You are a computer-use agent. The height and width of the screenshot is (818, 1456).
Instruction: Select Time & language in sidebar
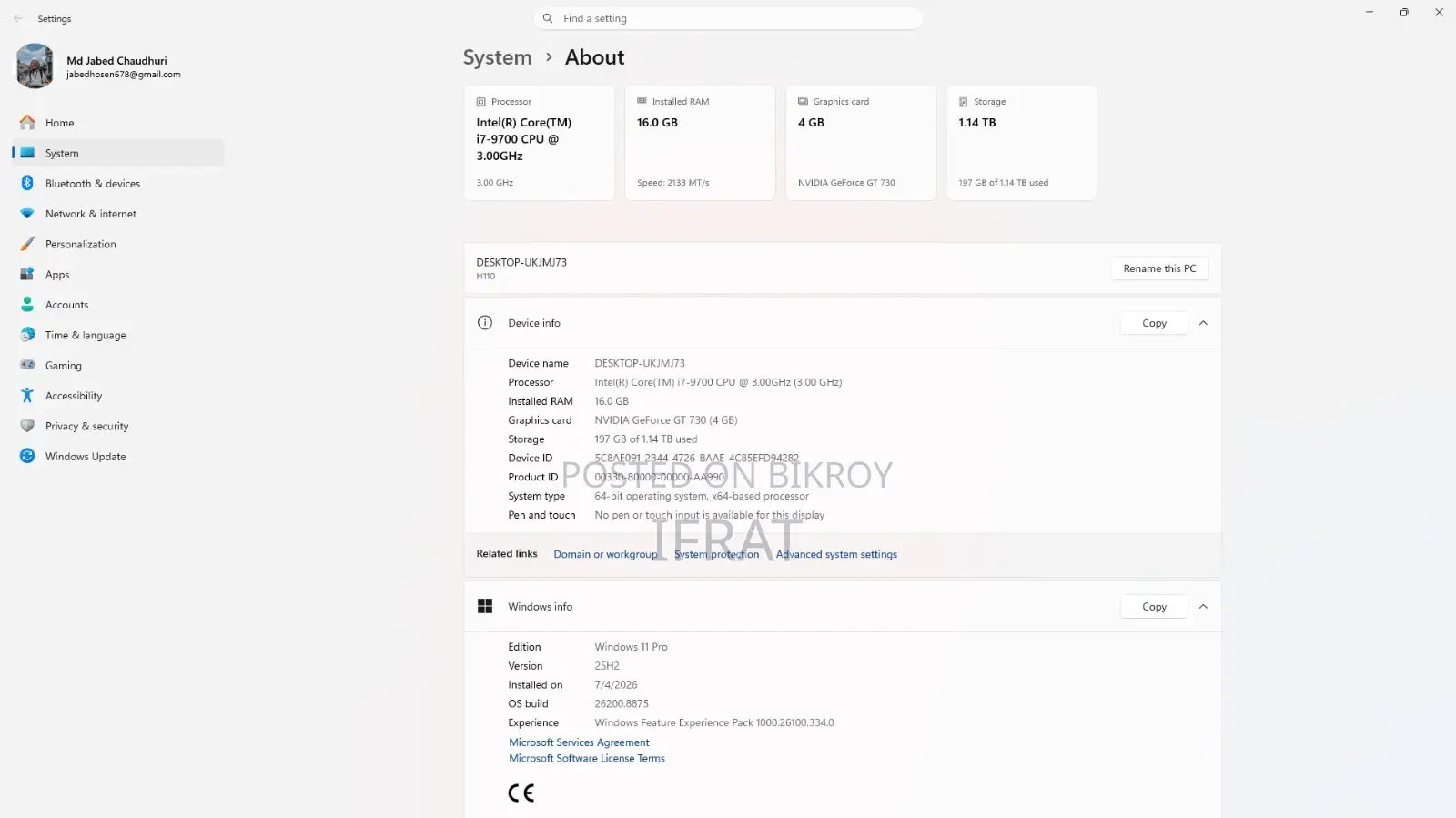[x=118, y=335]
